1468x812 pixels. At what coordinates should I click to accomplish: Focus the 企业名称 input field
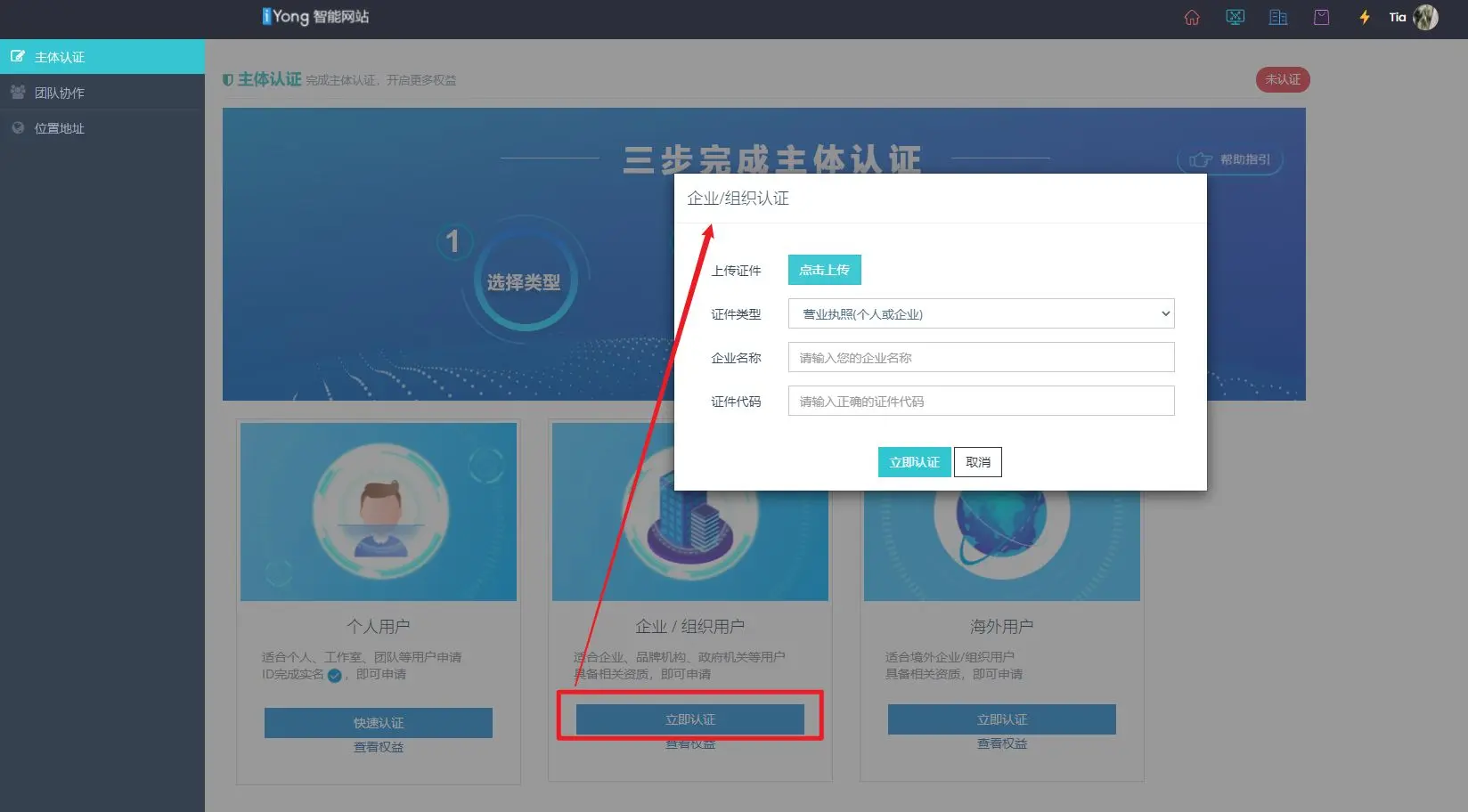(981, 358)
